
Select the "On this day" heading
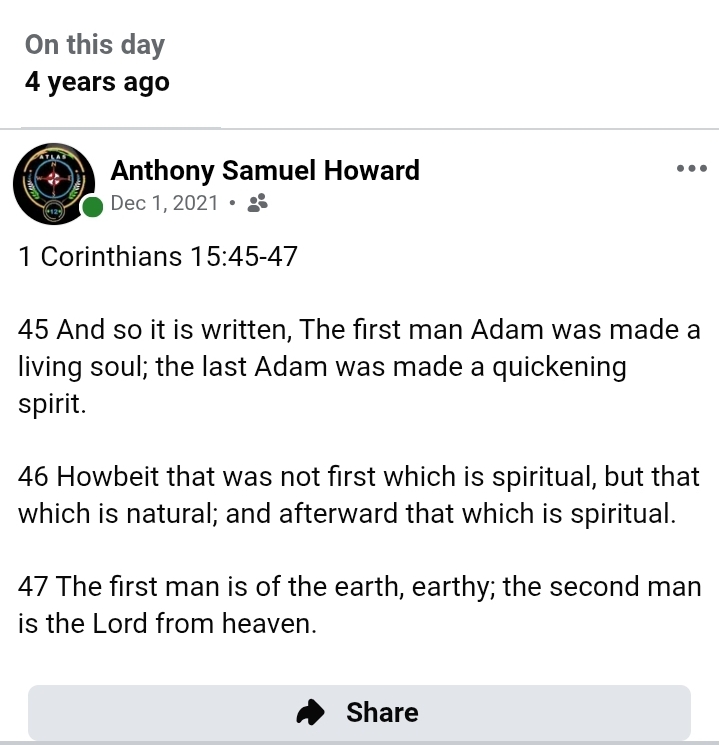tap(95, 45)
